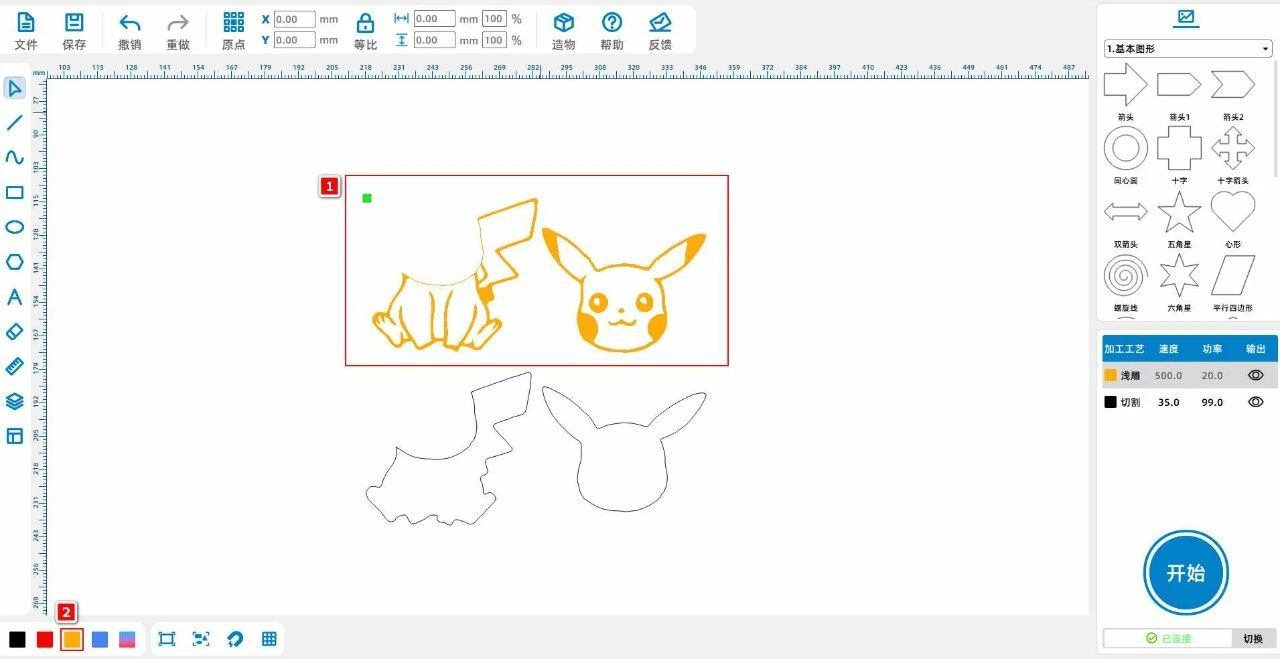Image resolution: width=1280 pixels, height=659 pixels.
Task: Hide output for the 浅雕 layer
Action: [1255, 375]
